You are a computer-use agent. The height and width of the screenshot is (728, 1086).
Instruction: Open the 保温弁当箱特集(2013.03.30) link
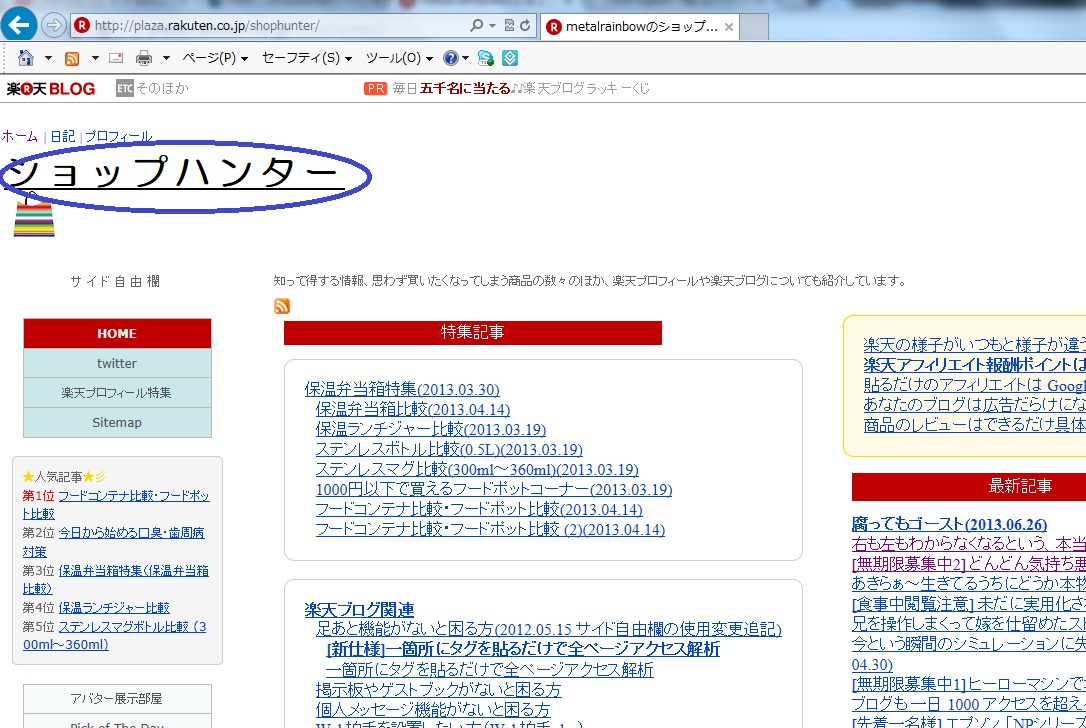[x=402, y=389]
